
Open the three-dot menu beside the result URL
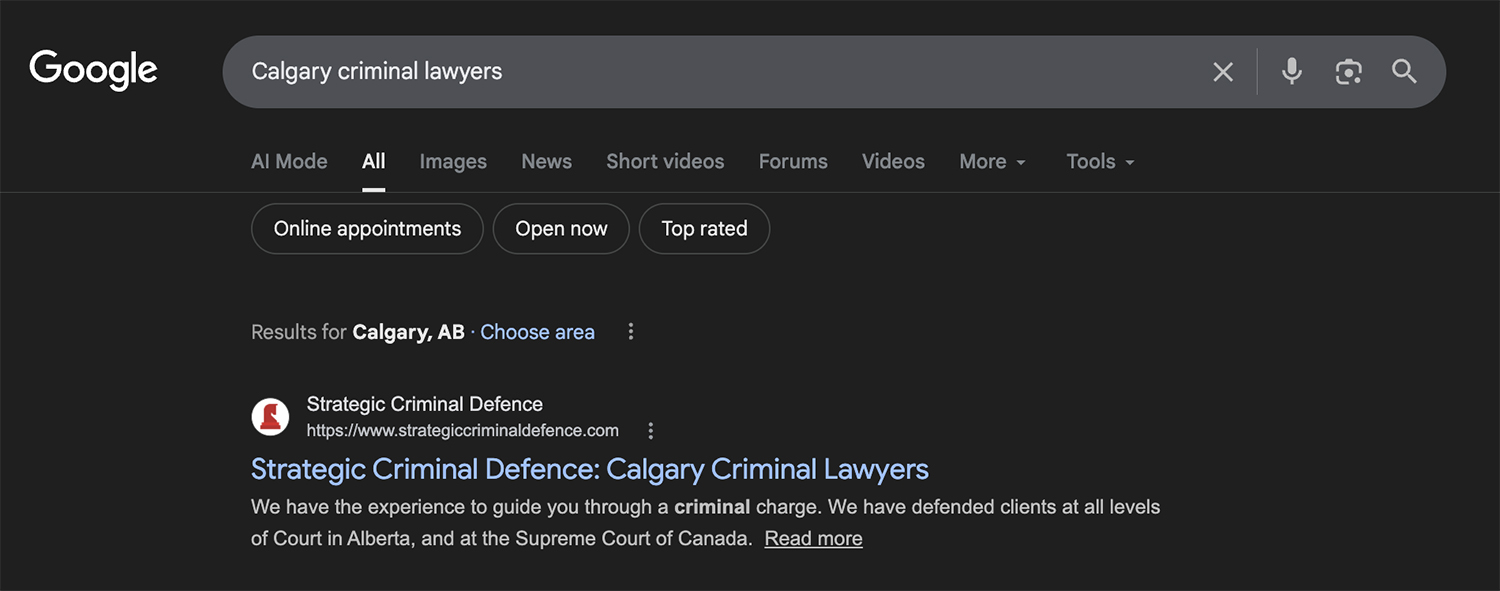(x=650, y=430)
